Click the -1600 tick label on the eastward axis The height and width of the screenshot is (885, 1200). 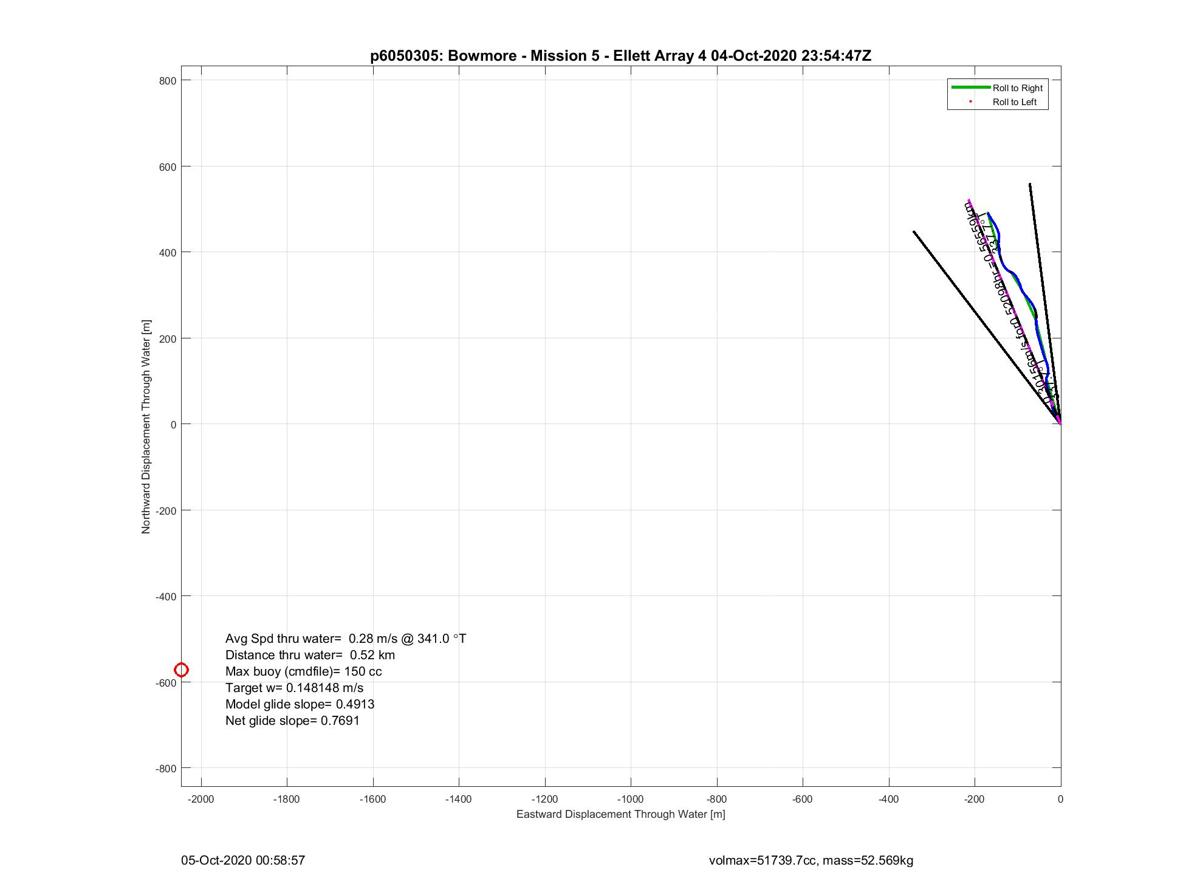coord(373,800)
